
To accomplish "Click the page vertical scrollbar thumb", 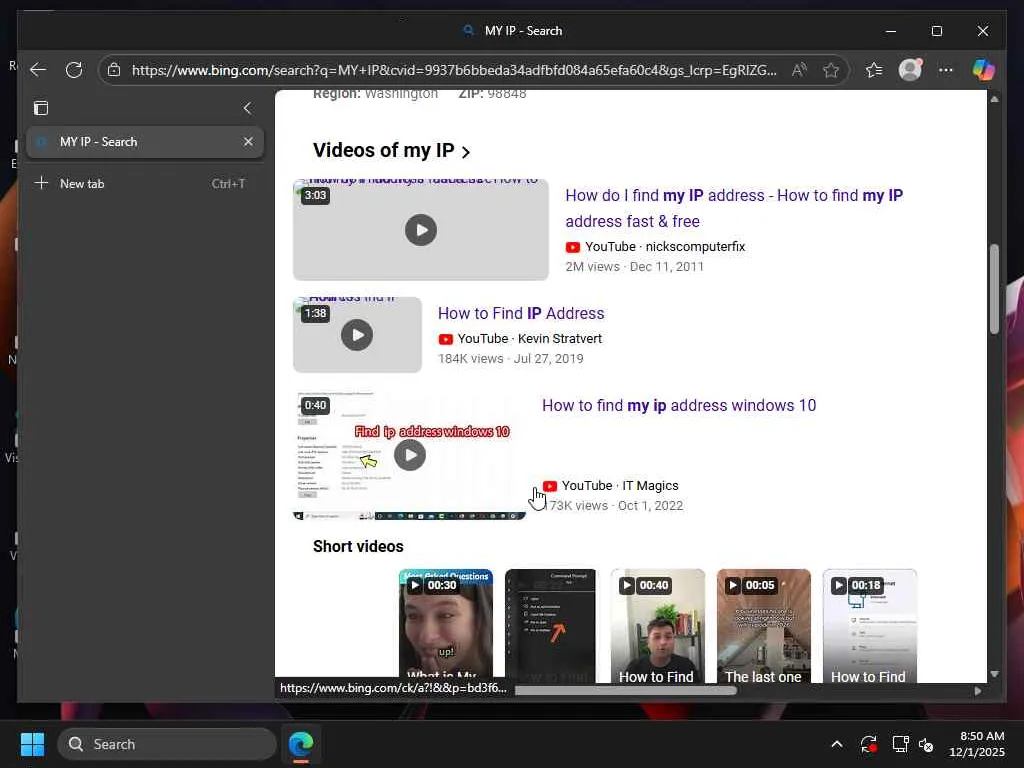I will [x=994, y=289].
